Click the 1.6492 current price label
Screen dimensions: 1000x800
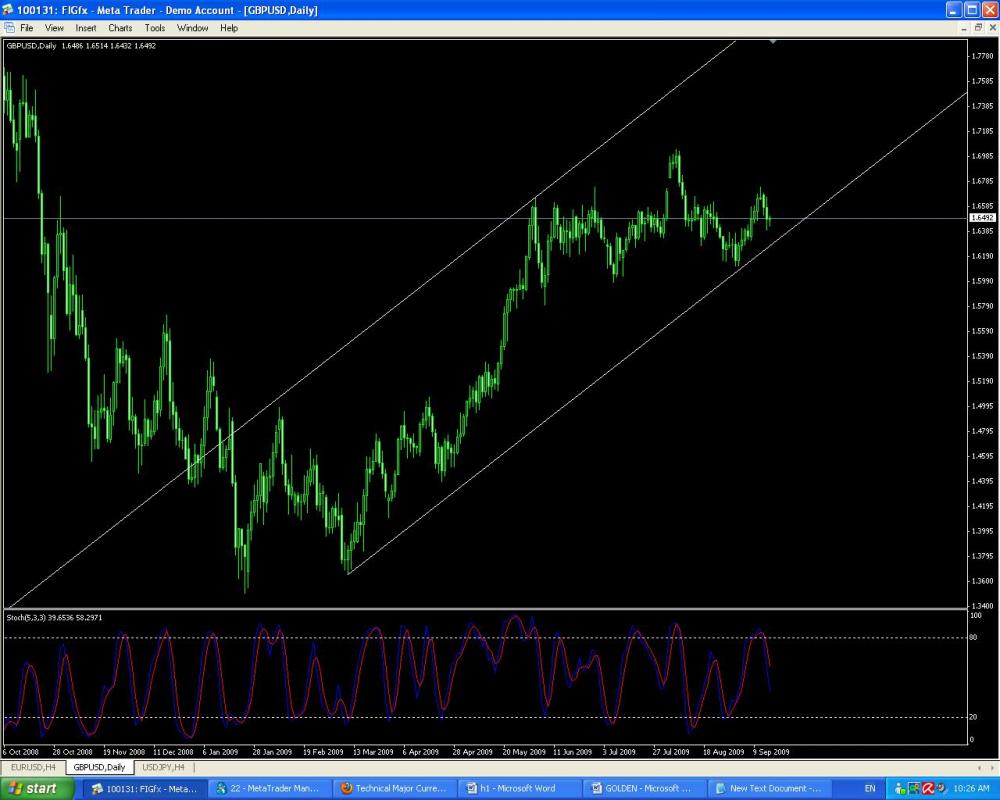point(981,217)
